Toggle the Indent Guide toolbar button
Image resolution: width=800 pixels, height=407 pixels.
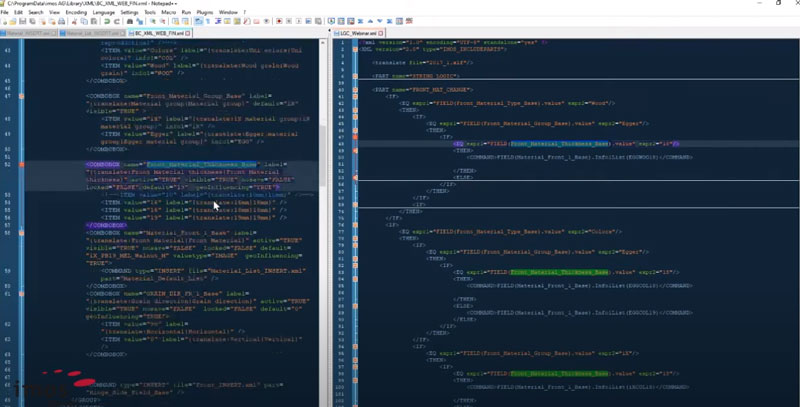[x=217, y=21]
